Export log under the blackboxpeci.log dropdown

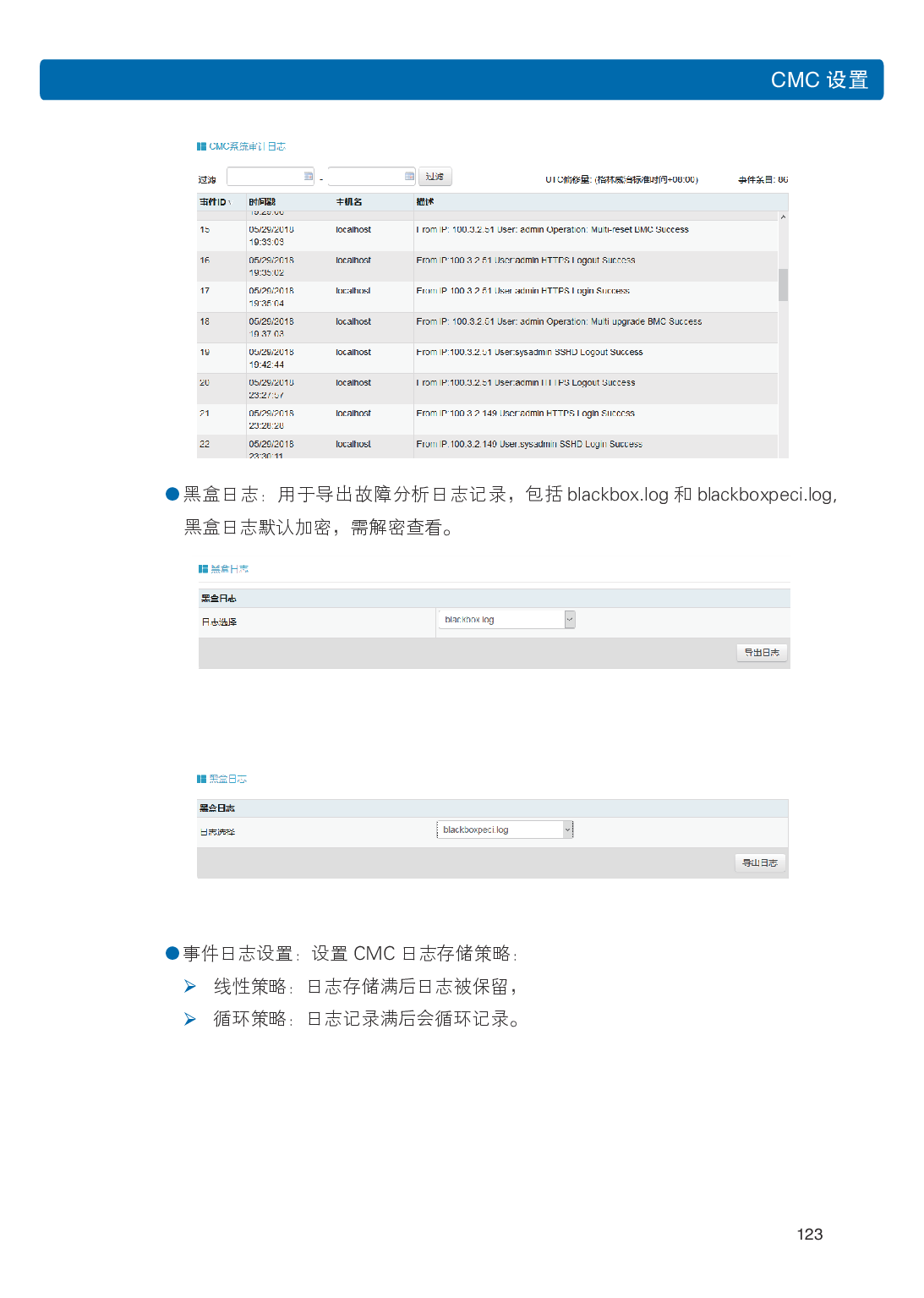tap(760, 863)
